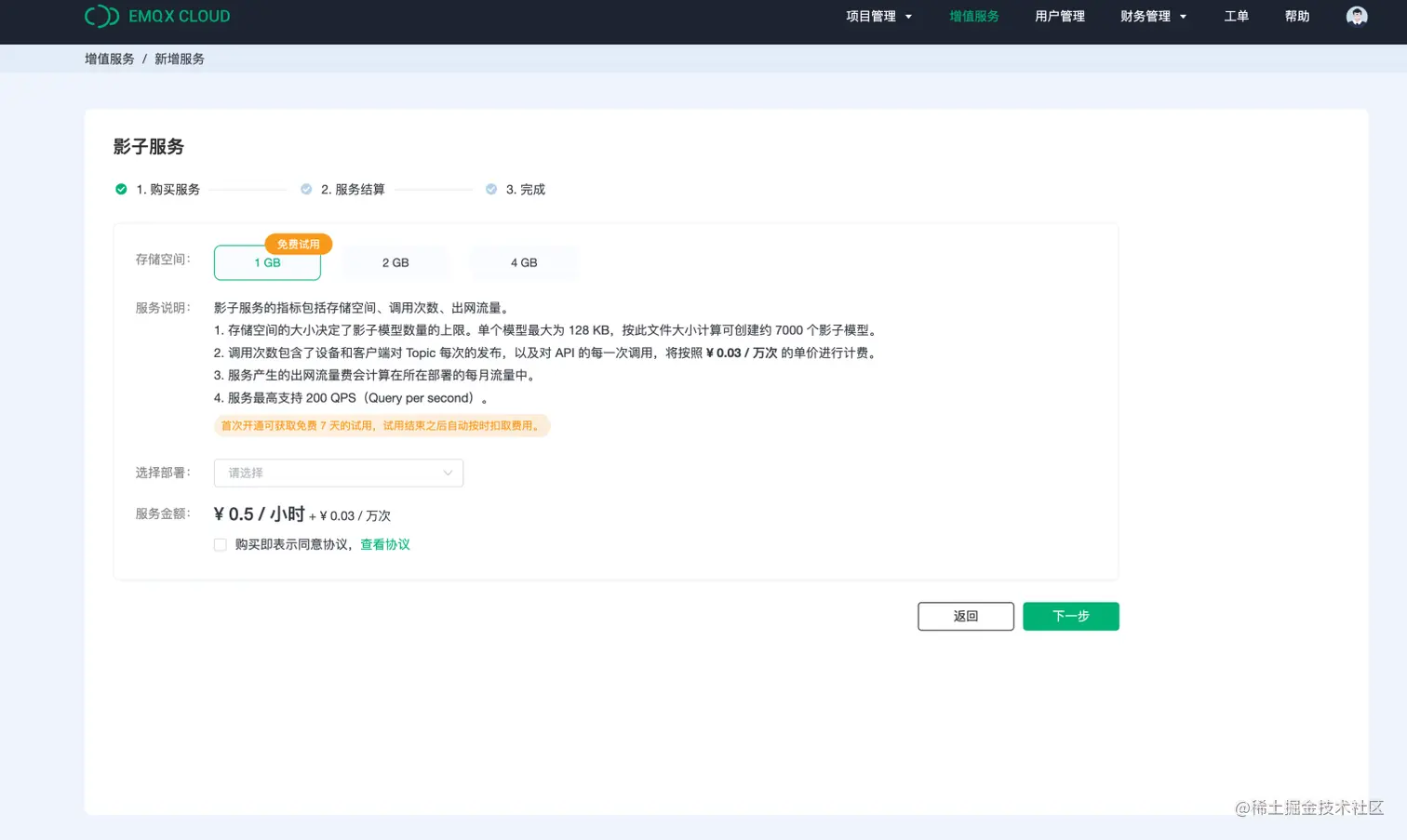Image resolution: width=1407 pixels, height=840 pixels.
Task: Click the step-two check icon
Action: (x=306, y=189)
